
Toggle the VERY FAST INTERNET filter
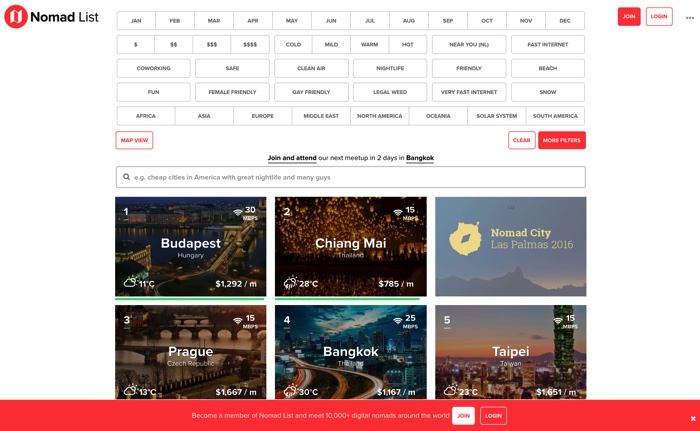click(x=469, y=92)
